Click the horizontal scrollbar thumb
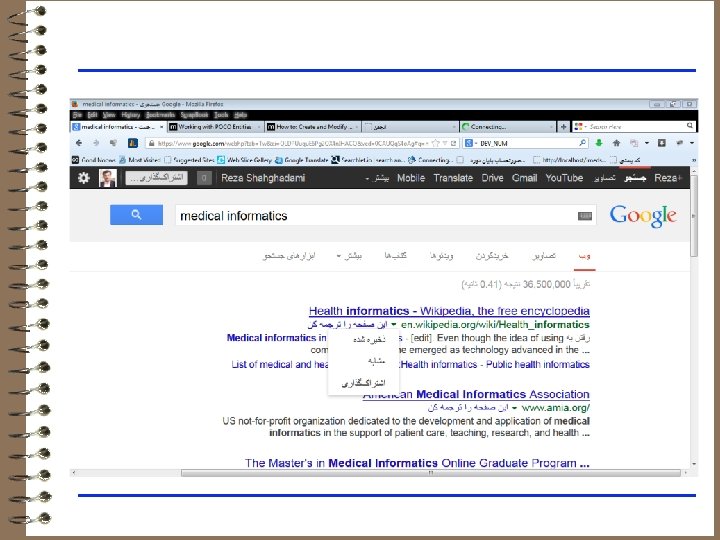The width and height of the screenshot is (720, 540). pyautogui.click(x=431, y=472)
